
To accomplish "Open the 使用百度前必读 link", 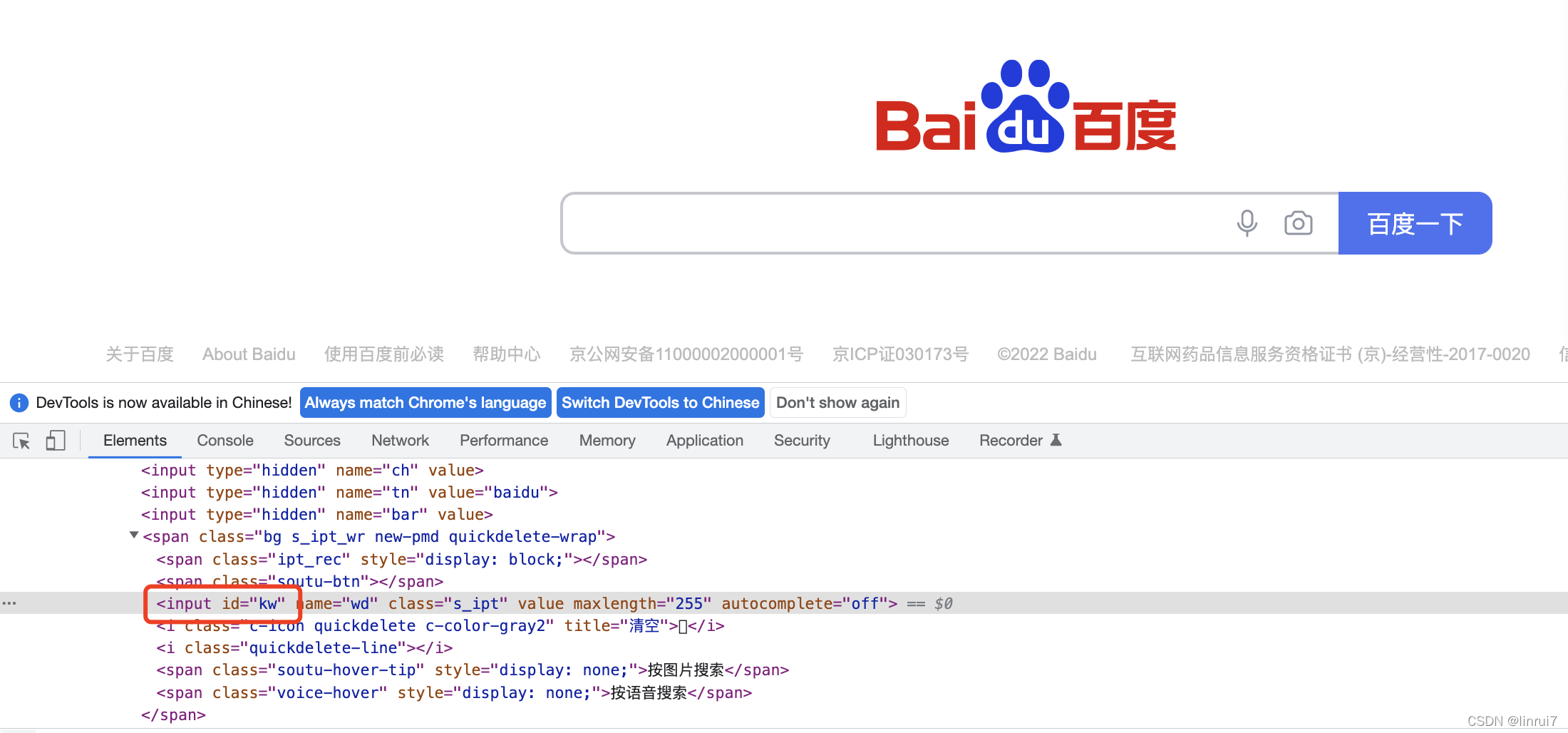I will click(x=384, y=354).
